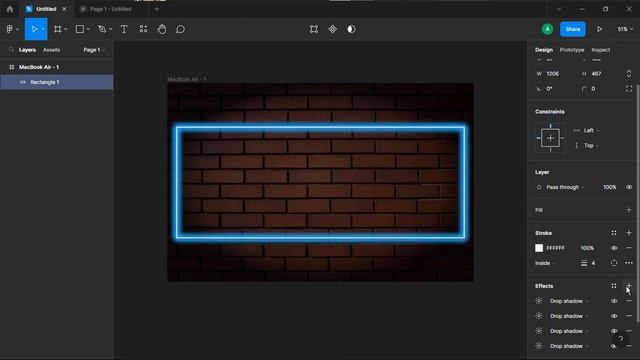
Task: Toggle layer visibility eye beside 100%
Action: (x=629, y=187)
